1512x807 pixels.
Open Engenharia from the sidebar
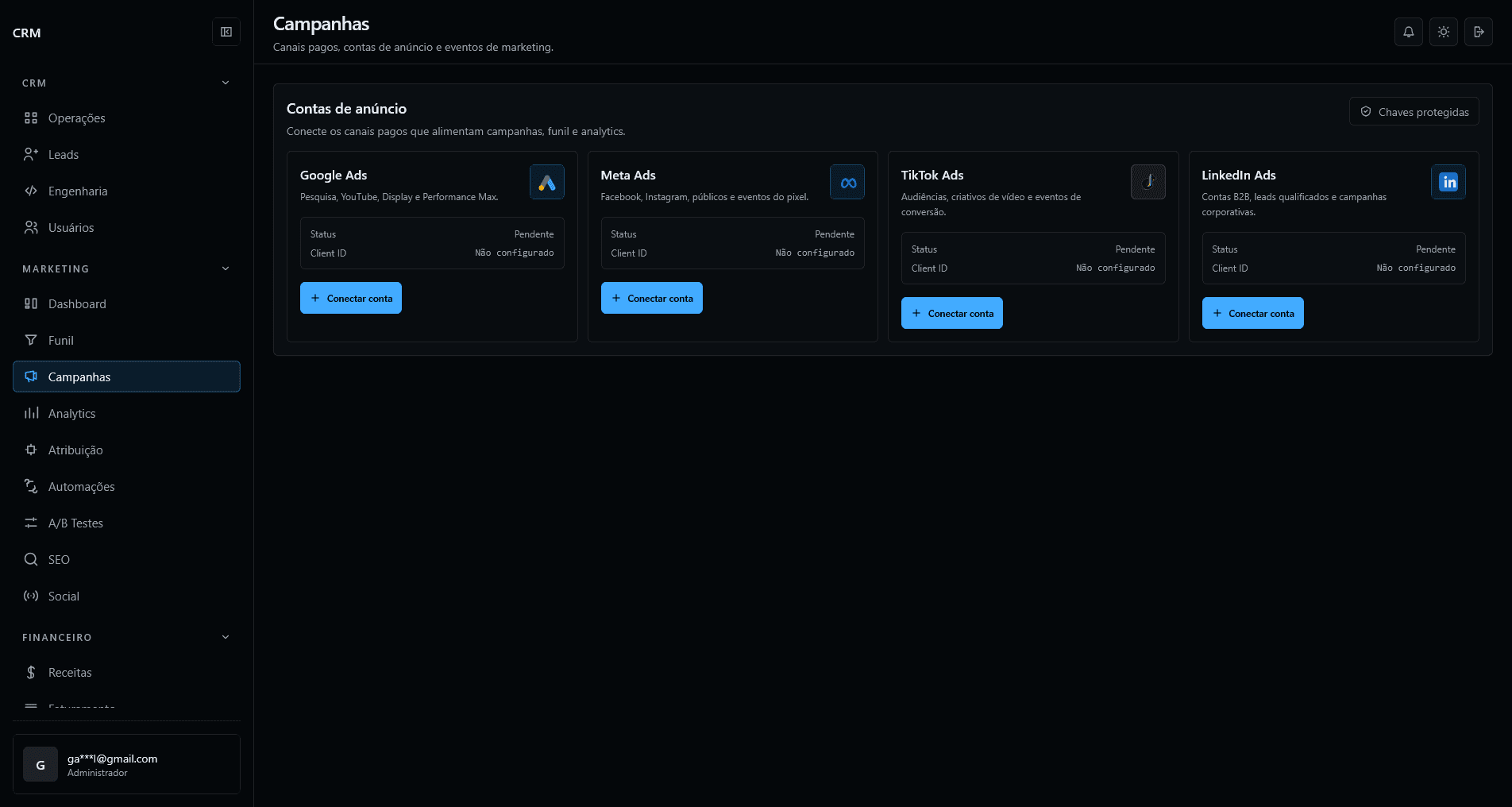click(126, 191)
